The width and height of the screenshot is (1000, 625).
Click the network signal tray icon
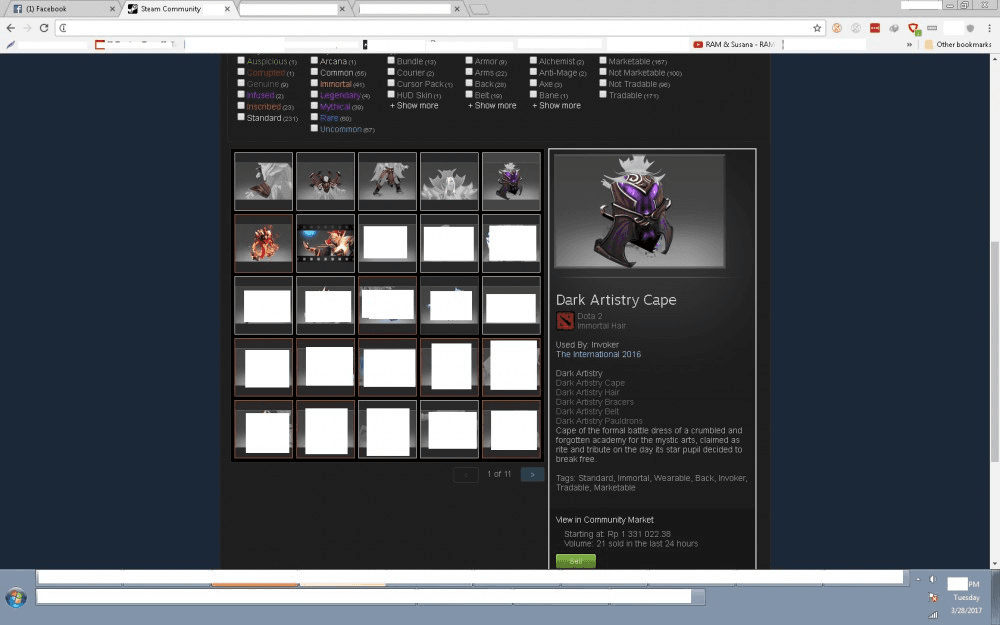click(x=934, y=614)
